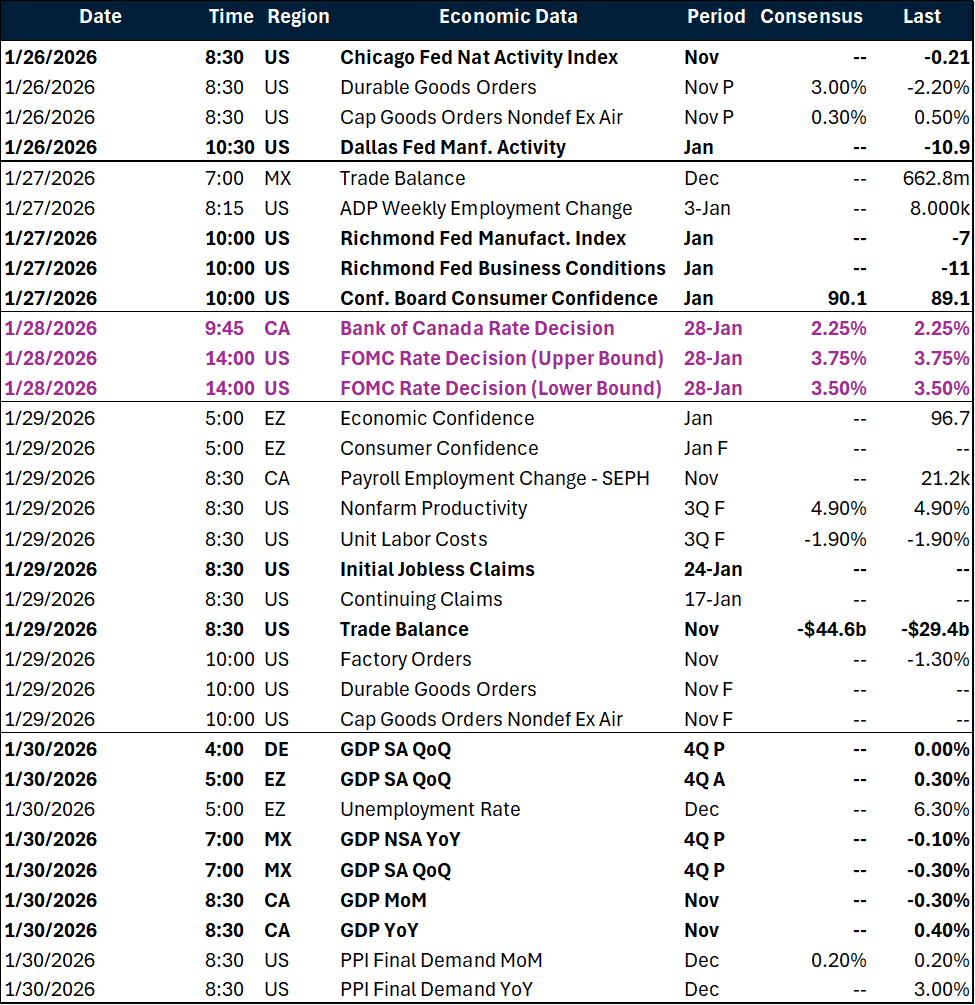Select the FOMC Rate Decision (Lower Bound) row
The height and width of the screenshot is (1005, 975).
504,388
